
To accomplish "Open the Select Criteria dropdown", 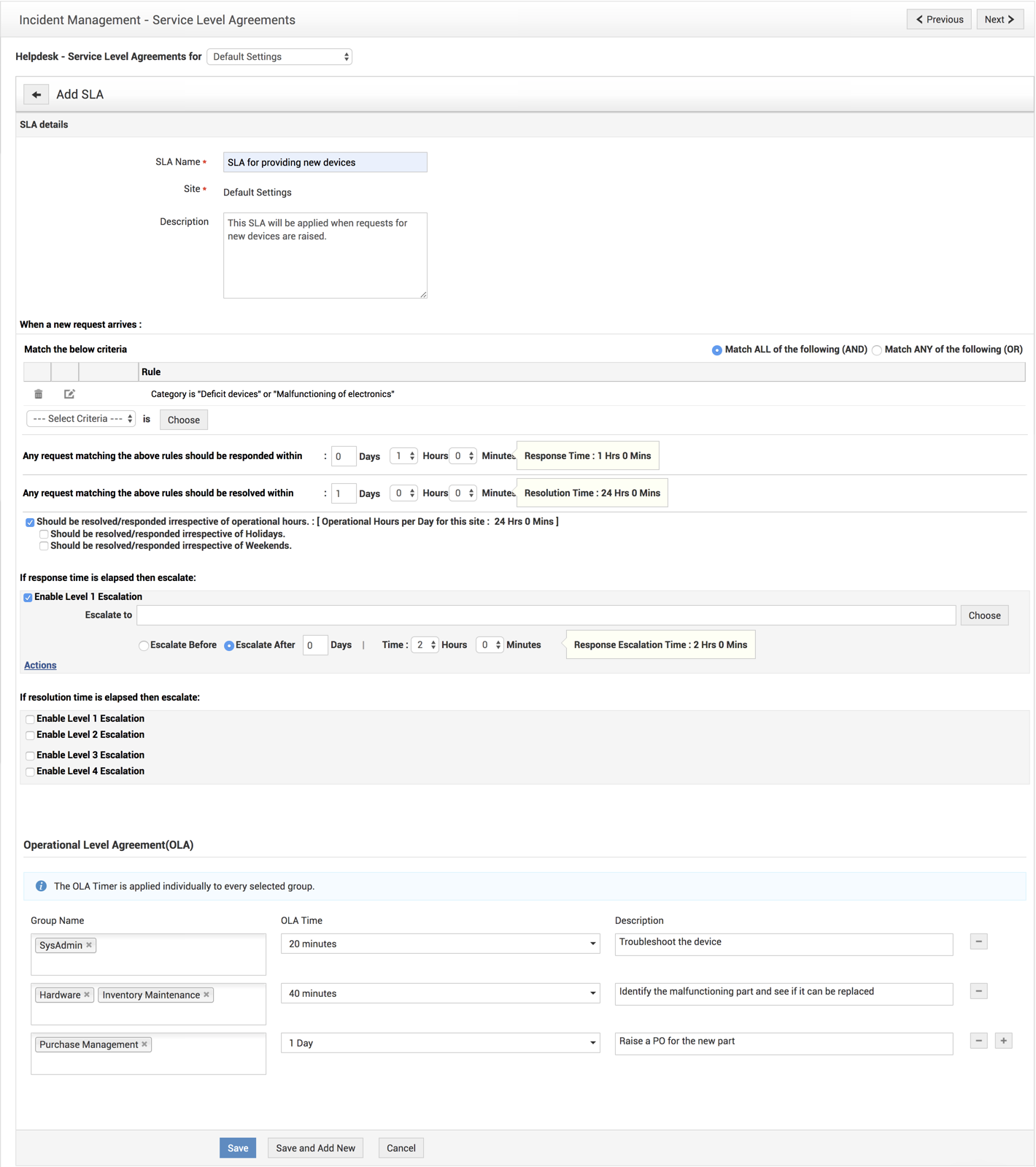I will [81, 419].
